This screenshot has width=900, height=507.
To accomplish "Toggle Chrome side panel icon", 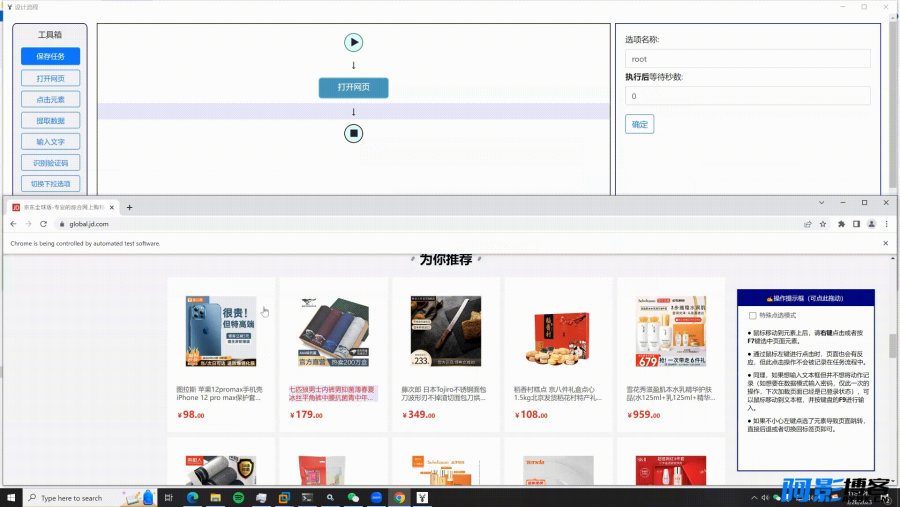I will click(856, 224).
